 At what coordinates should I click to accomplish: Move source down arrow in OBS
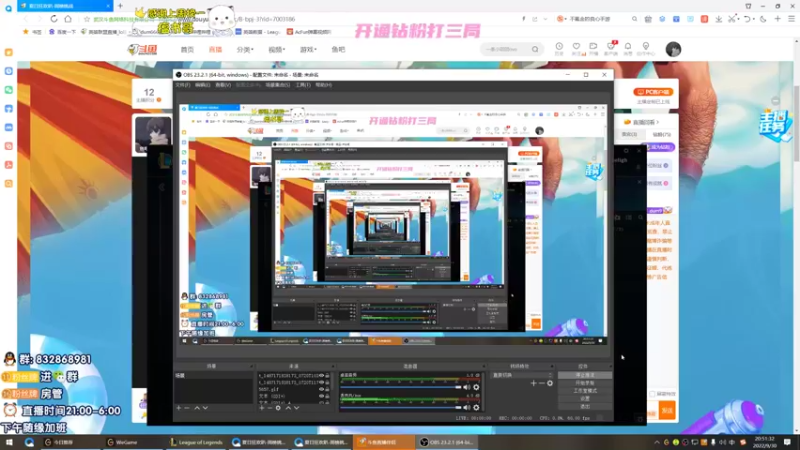(x=296, y=408)
